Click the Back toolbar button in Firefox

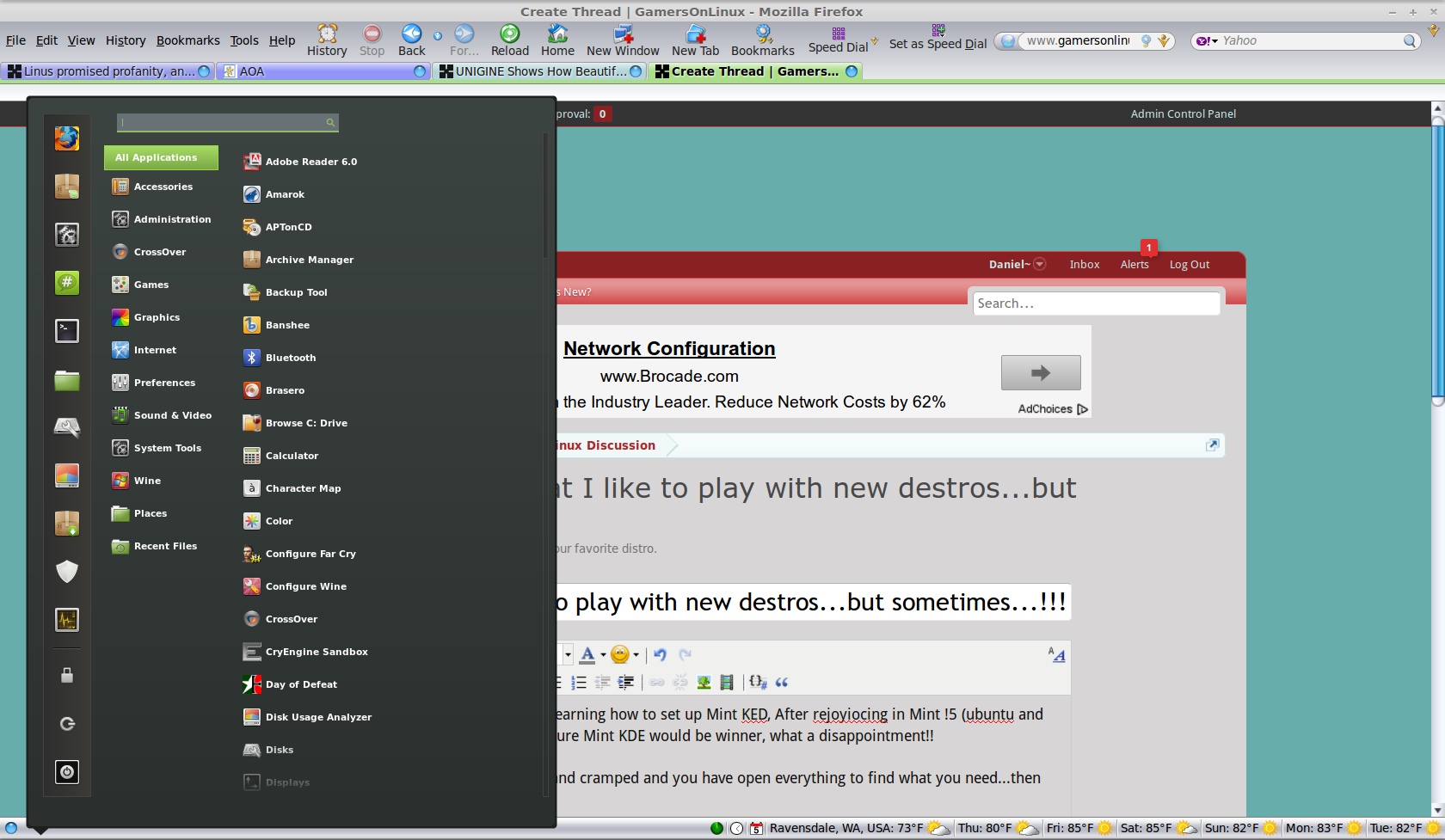click(412, 40)
